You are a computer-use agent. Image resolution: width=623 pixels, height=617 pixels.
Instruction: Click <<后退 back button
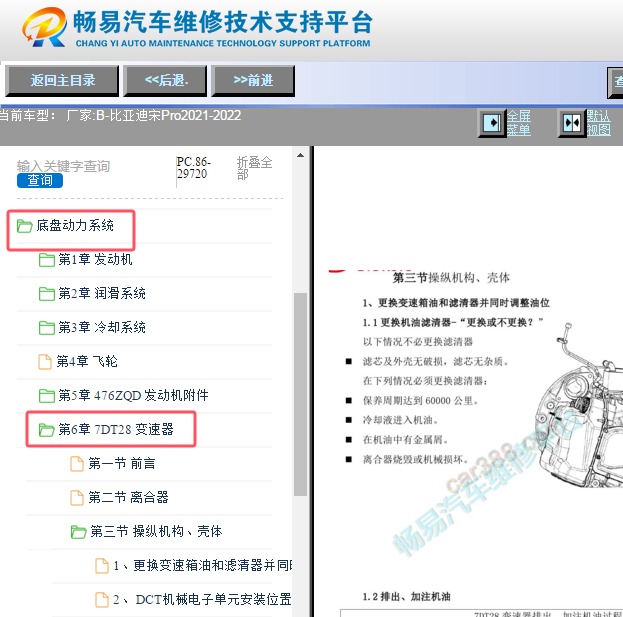click(x=165, y=81)
